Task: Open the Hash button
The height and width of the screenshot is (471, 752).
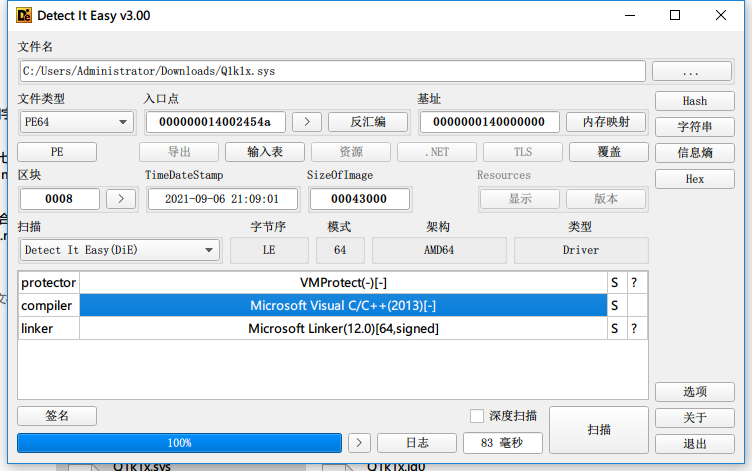Action: pos(694,101)
